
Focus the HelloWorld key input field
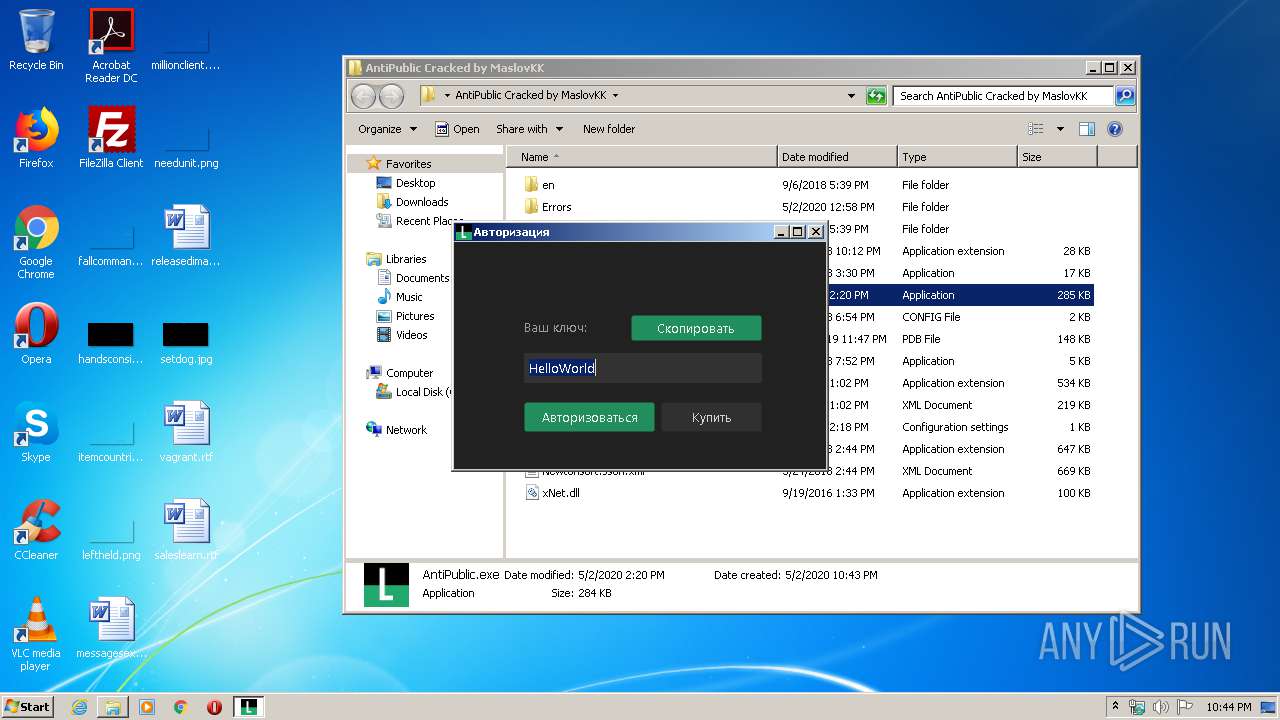[643, 368]
